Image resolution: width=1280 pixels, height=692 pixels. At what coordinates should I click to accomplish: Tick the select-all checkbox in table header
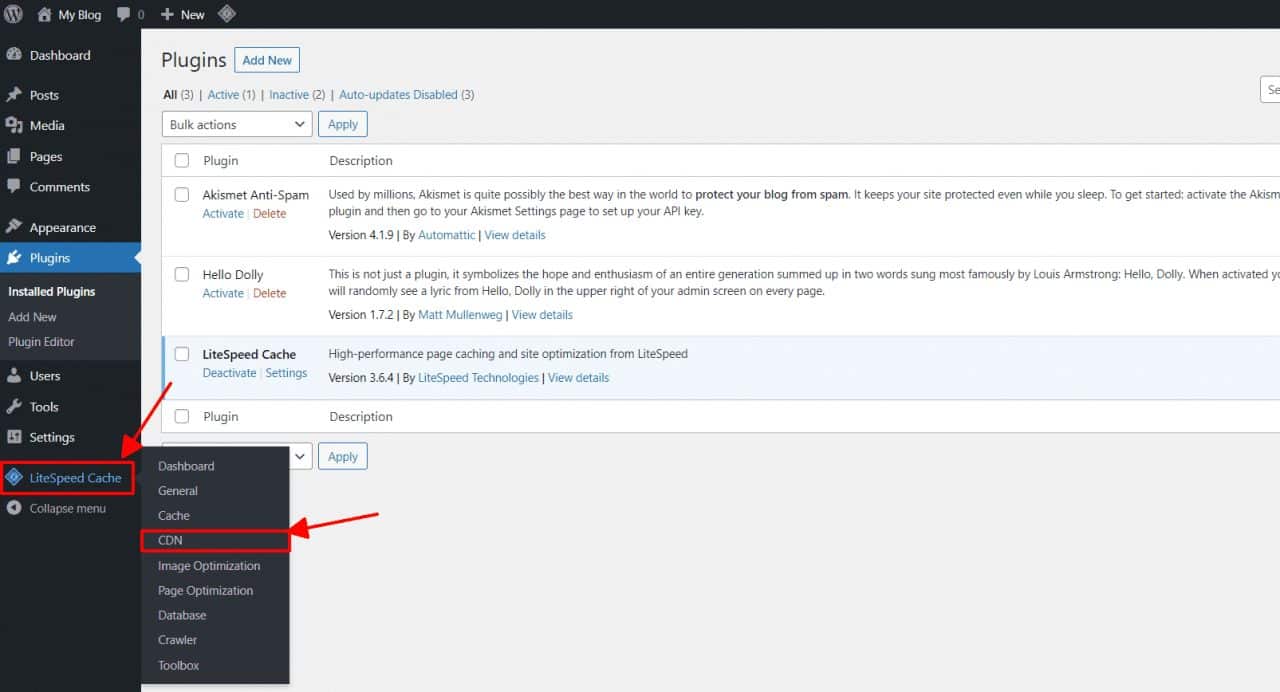pyautogui.click(x=182, y=160)
